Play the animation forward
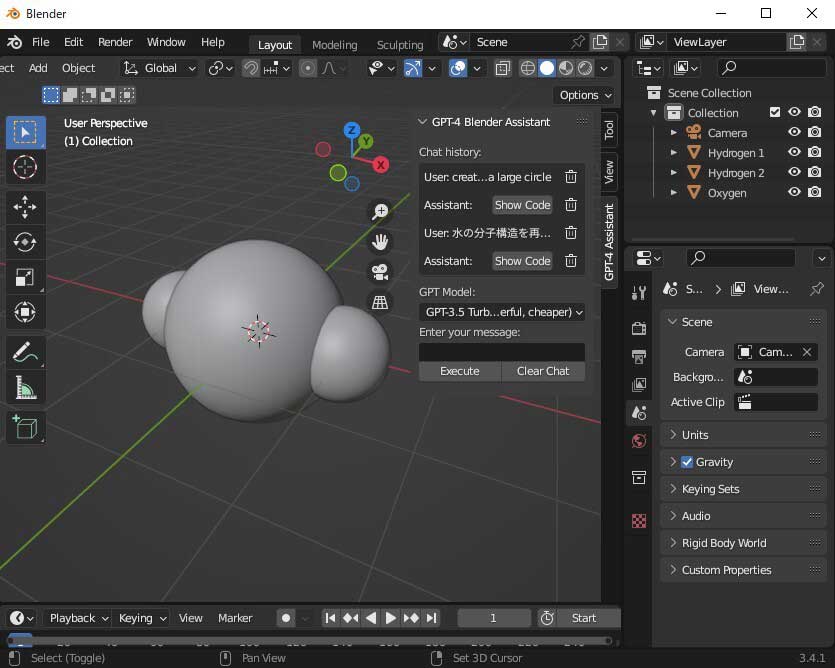 coord(390,618)
